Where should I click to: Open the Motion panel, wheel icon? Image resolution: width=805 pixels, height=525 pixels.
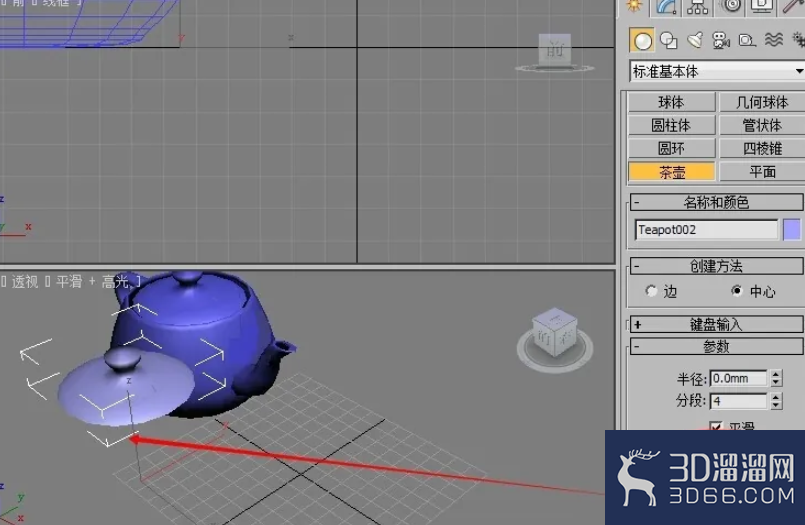(732, 5)
